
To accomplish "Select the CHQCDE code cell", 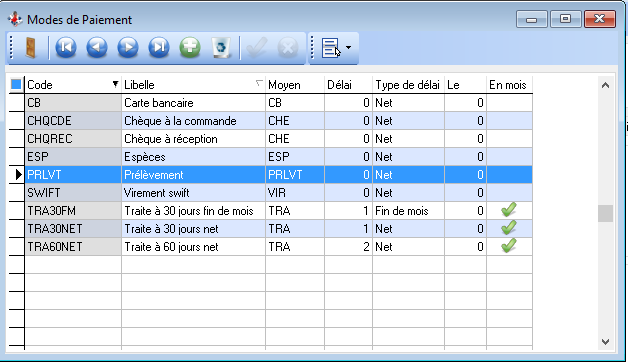I will tap(73, 121).
